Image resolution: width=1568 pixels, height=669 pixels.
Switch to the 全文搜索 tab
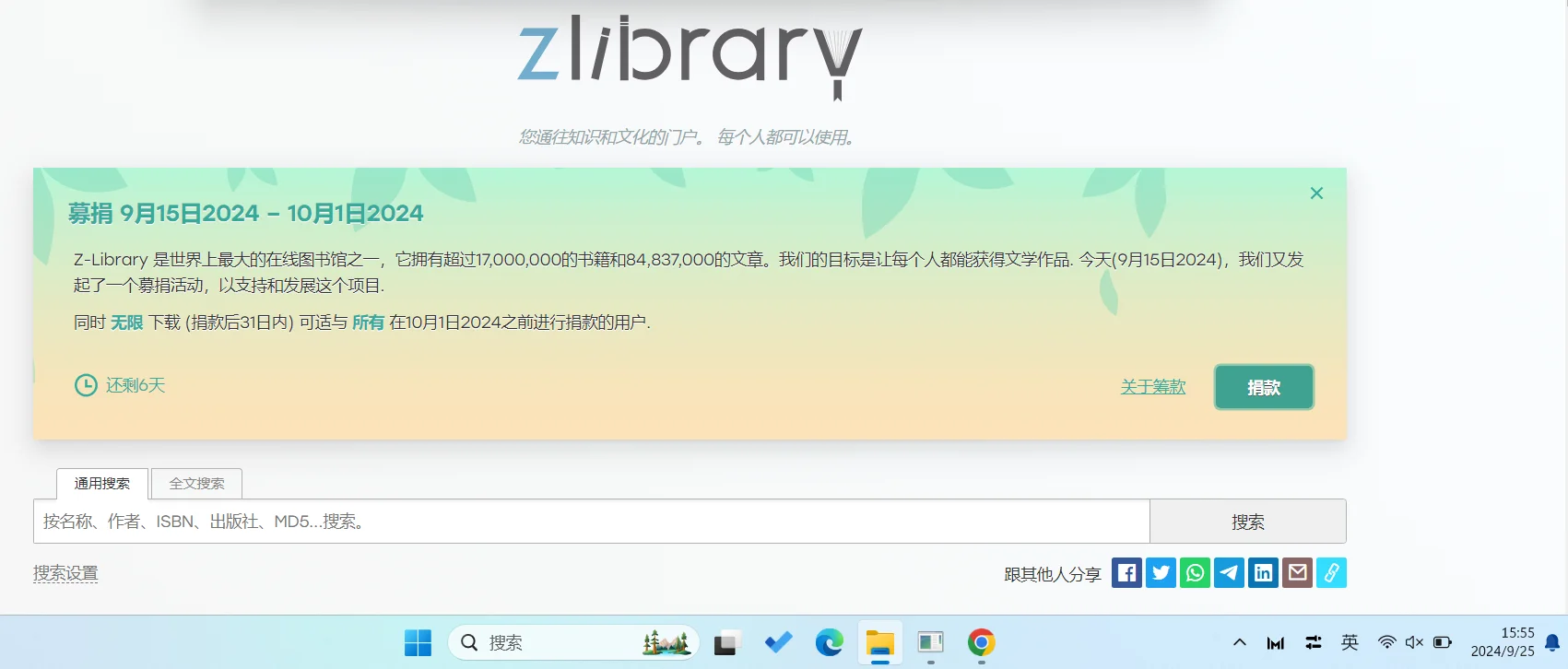click(197, 484)
